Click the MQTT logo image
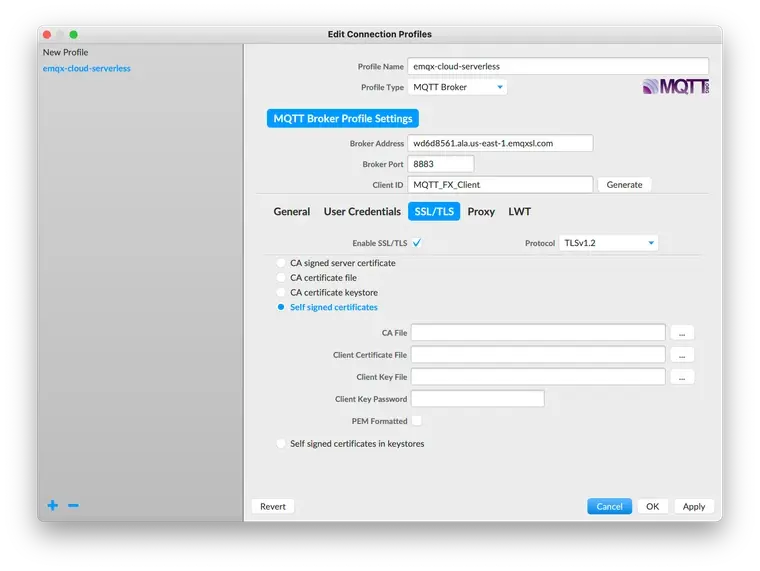 676,87
